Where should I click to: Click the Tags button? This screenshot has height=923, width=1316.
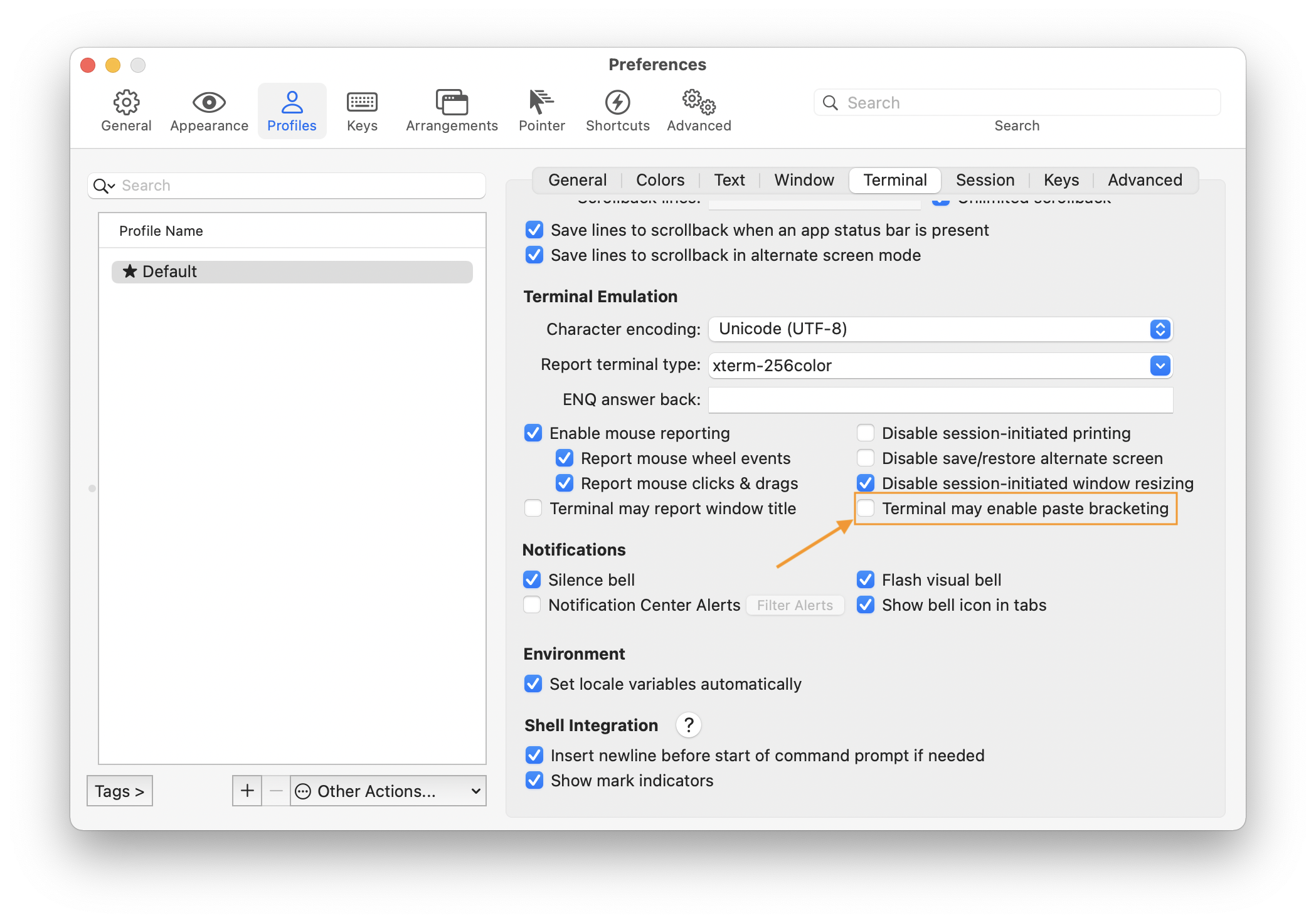point(119,791)
